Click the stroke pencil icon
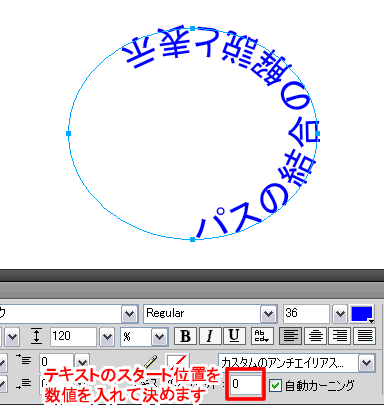 (150, 361)
